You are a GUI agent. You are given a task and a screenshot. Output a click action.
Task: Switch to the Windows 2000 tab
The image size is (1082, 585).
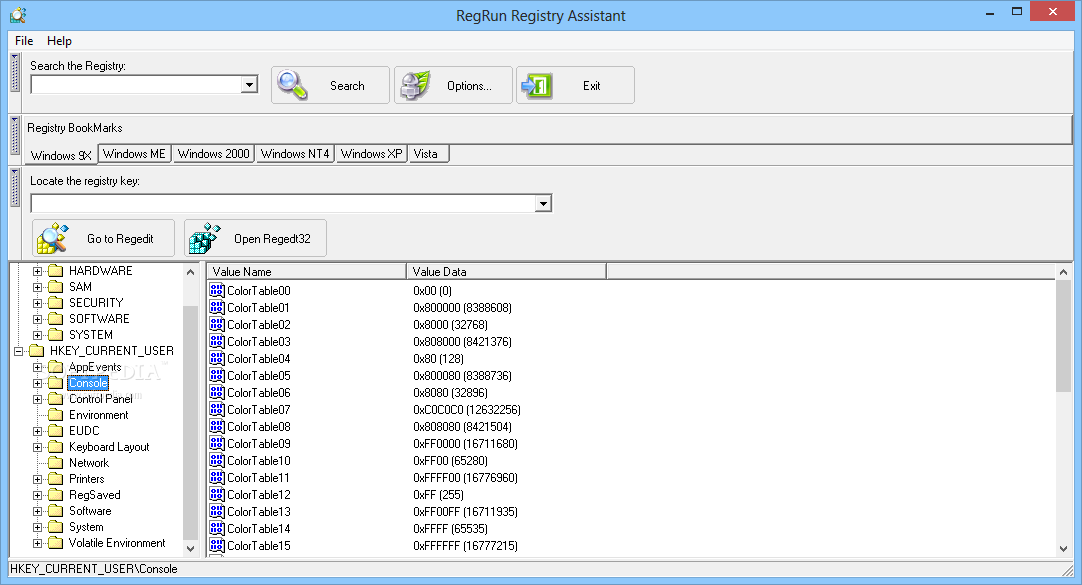coord(213,154)
